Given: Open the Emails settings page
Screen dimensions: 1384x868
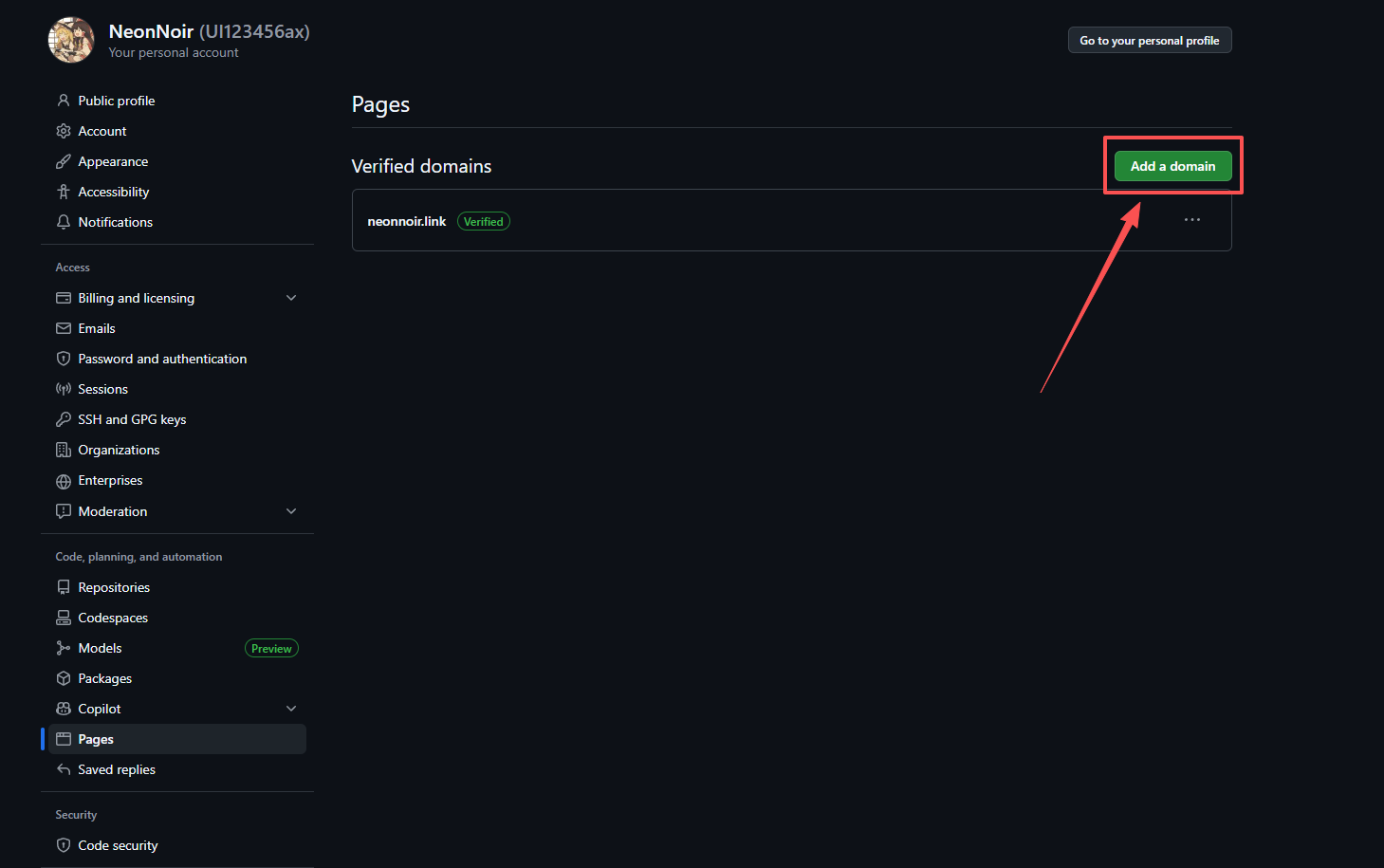Looking at the screenshot, I should pyautogui.click(x=97, y=328).
